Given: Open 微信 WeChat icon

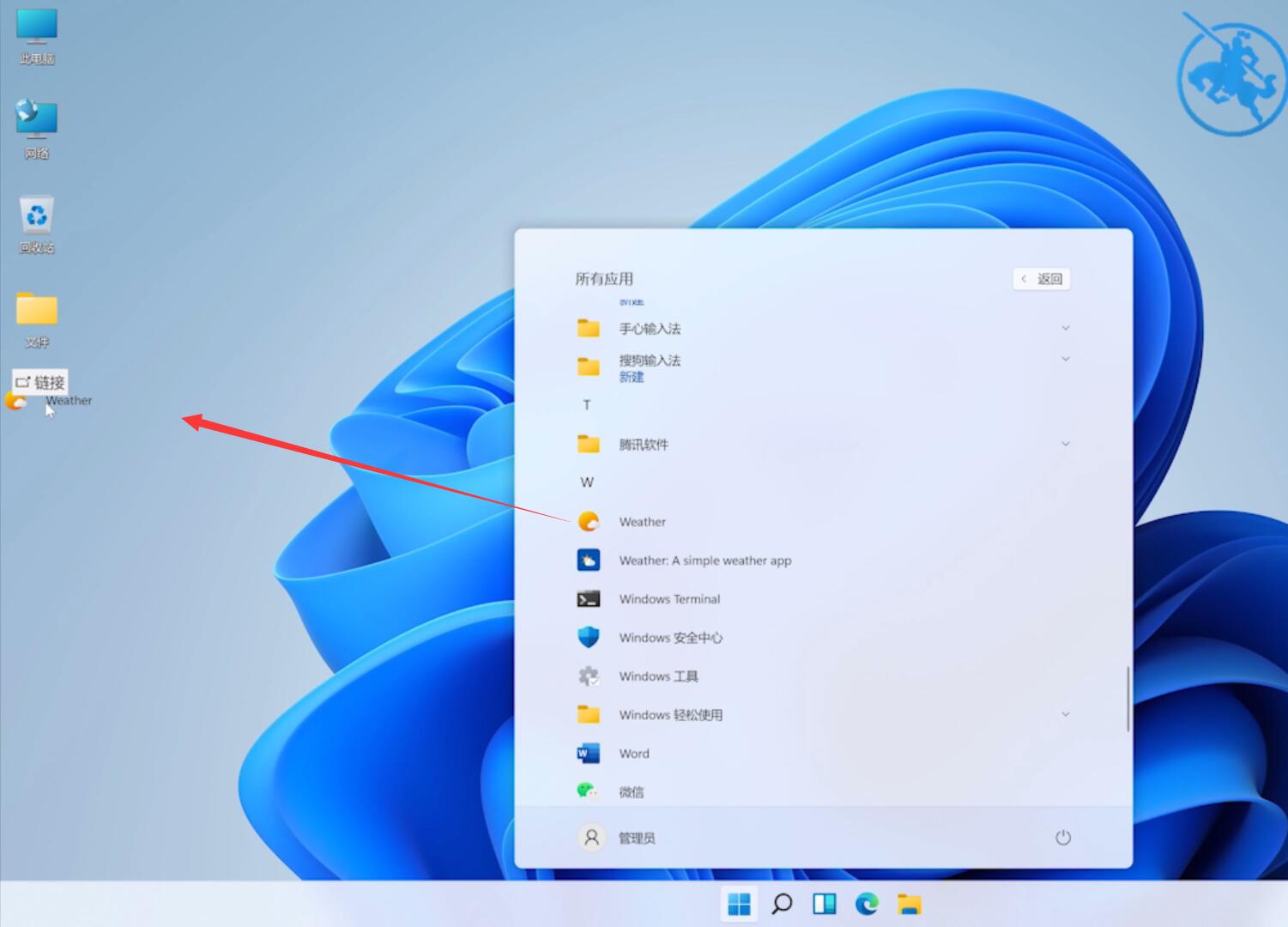Looking at the screenshot, I should tap(588, 791).
